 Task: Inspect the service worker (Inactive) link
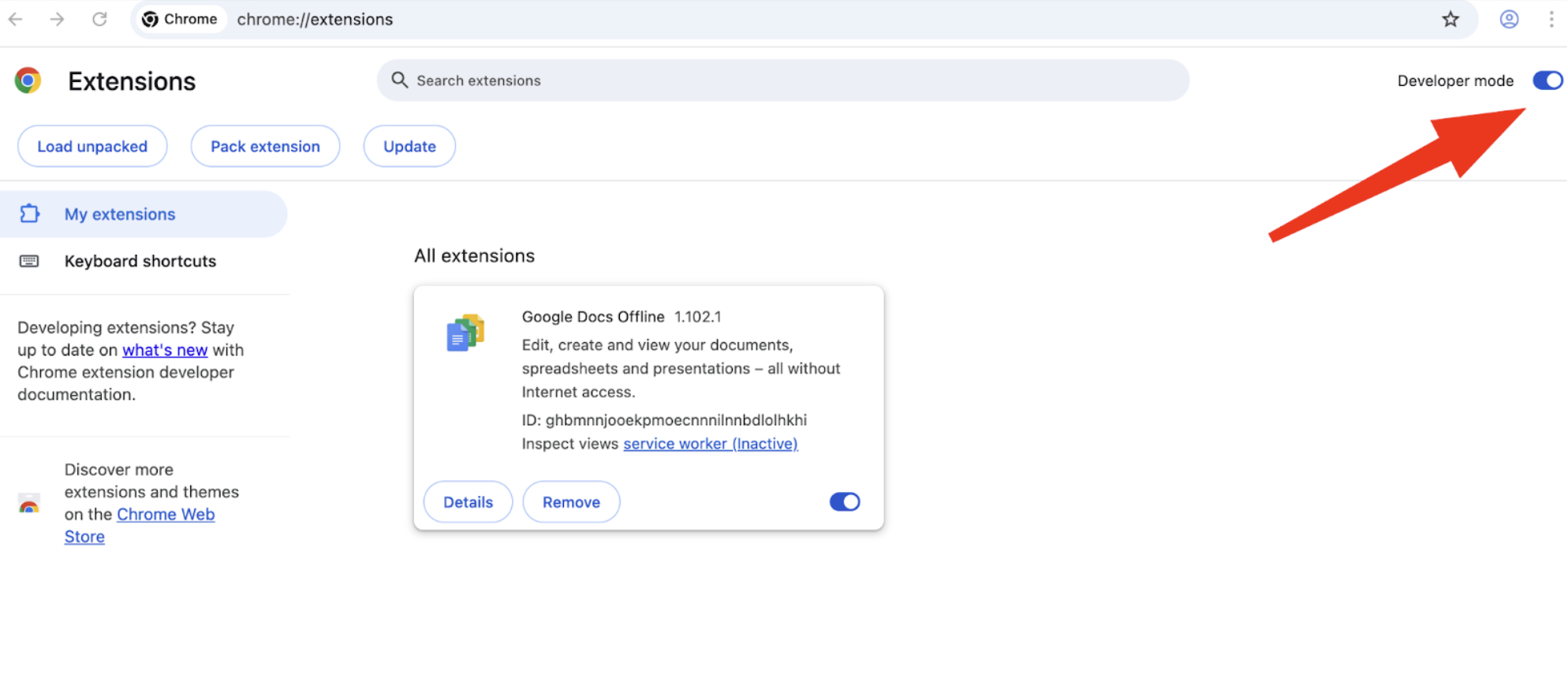pos(711,444)
